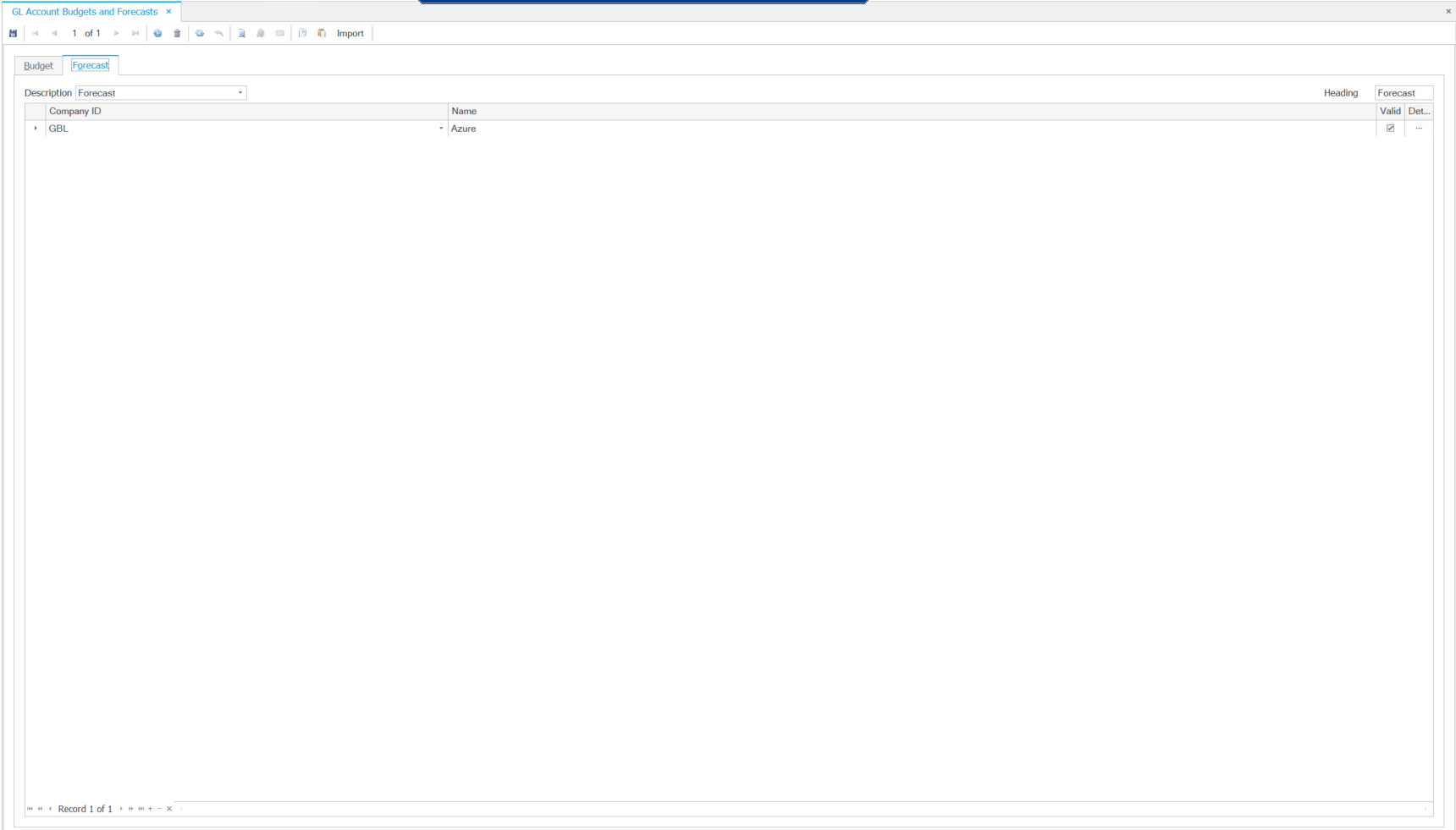
Task: Select the Forecast tab
Action: tap(91, 66)
